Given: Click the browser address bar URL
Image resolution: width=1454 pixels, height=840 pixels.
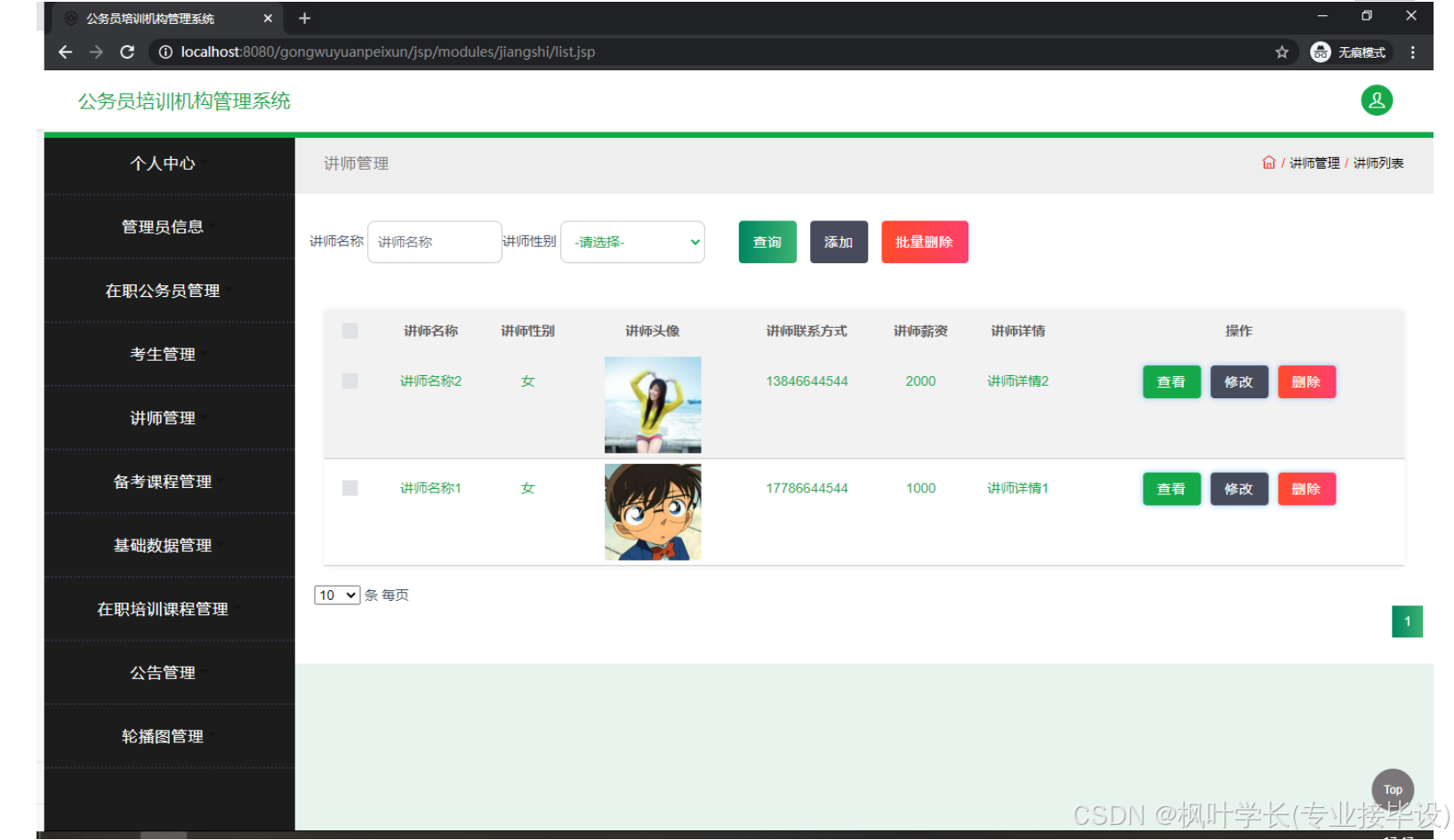Looking at the screenshot, I should pos(388,52).
